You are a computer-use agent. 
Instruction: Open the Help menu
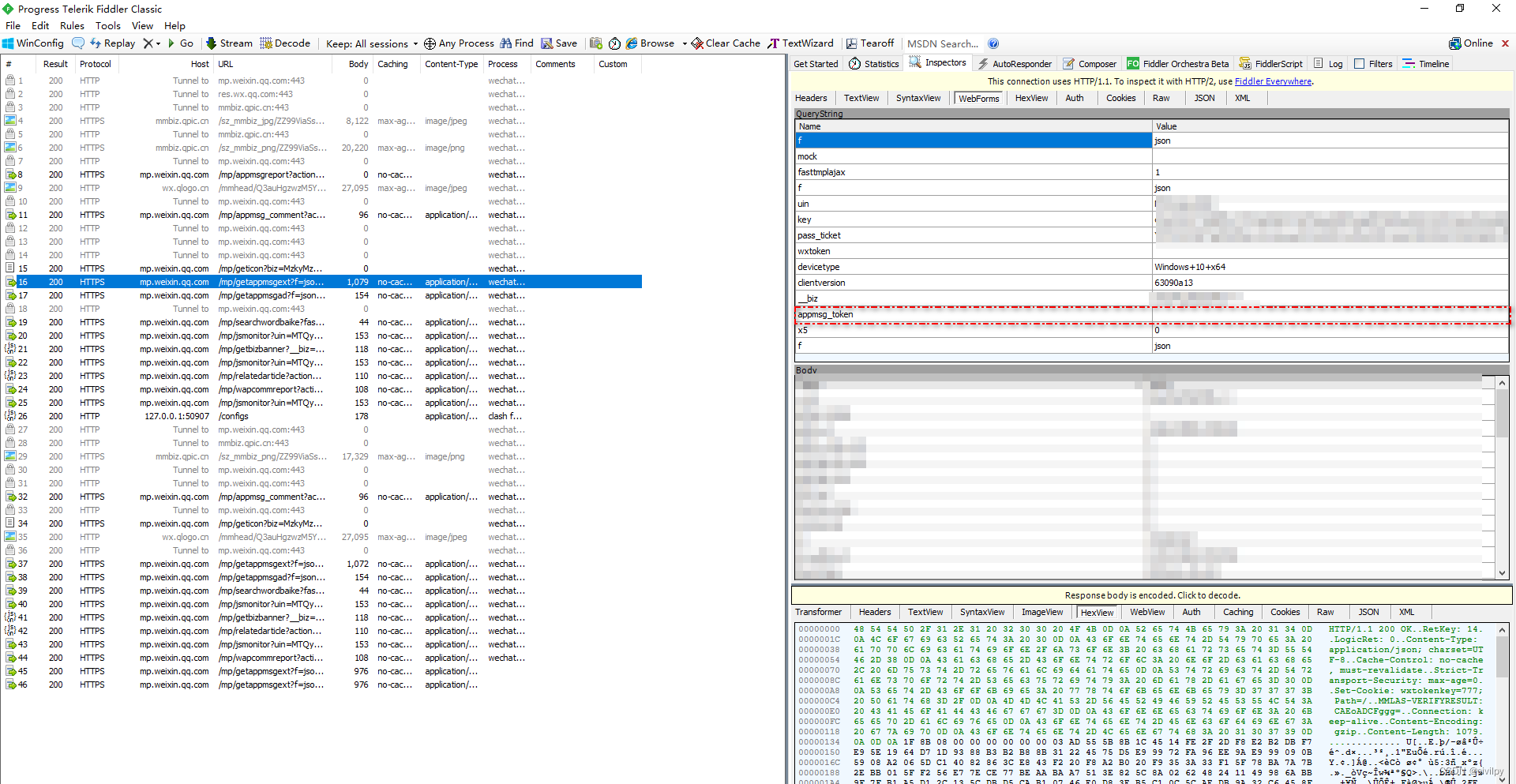coord(174,26)
